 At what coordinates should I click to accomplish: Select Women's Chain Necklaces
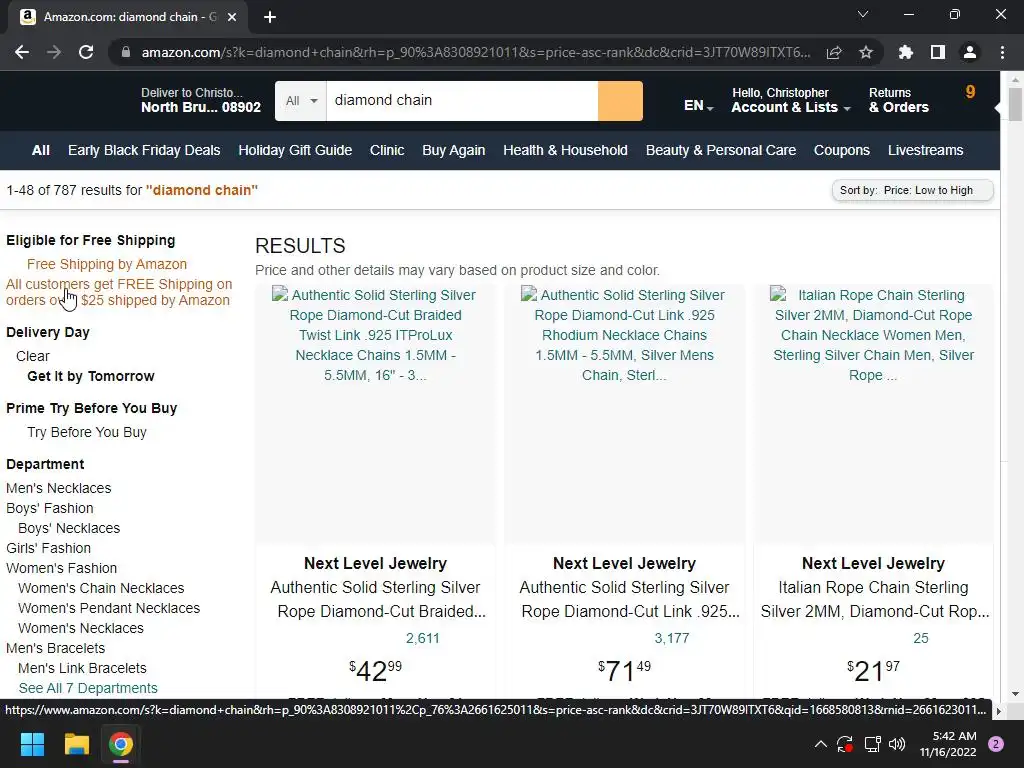coord(101,588)
